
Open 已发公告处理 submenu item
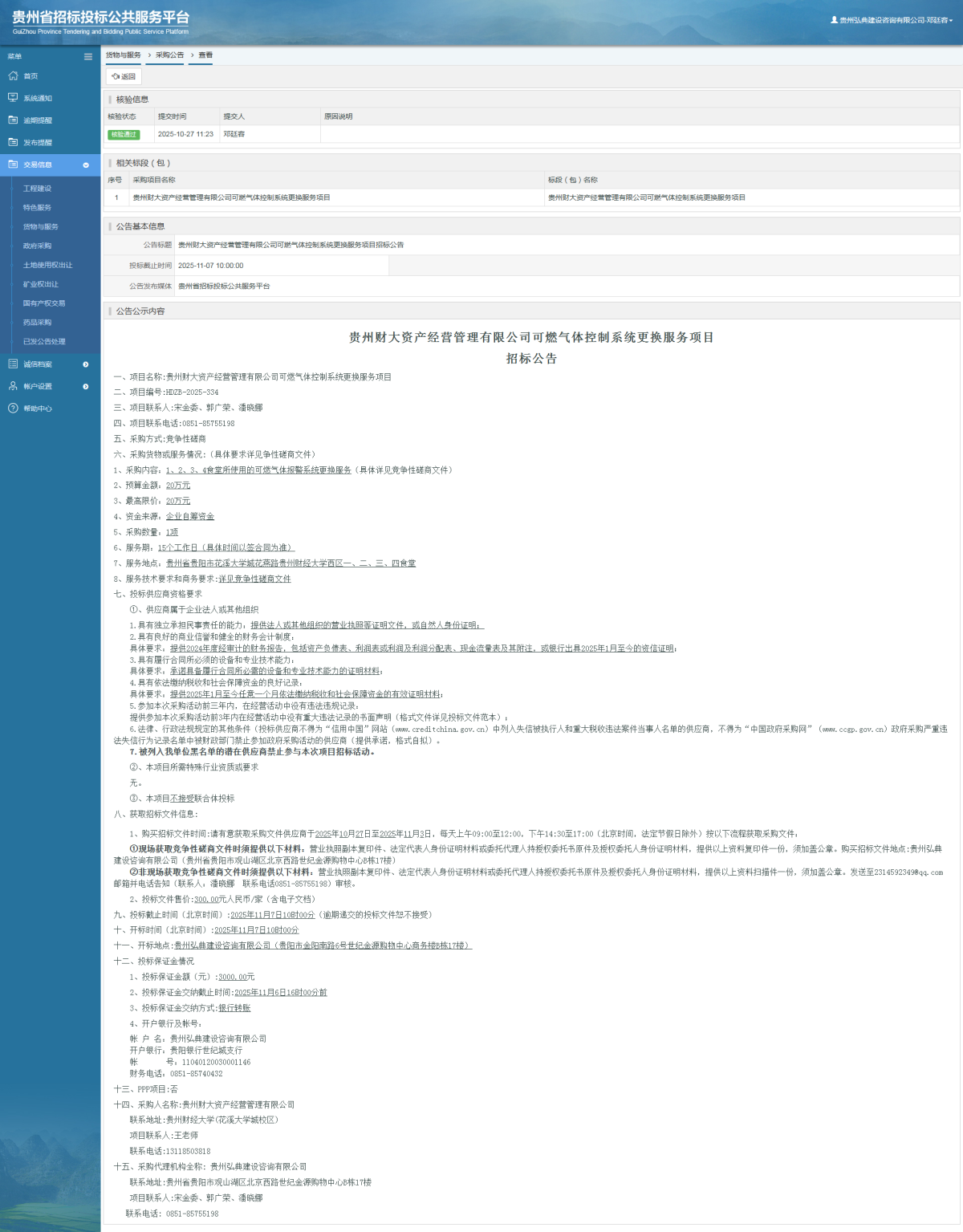(x=44, y=341)
